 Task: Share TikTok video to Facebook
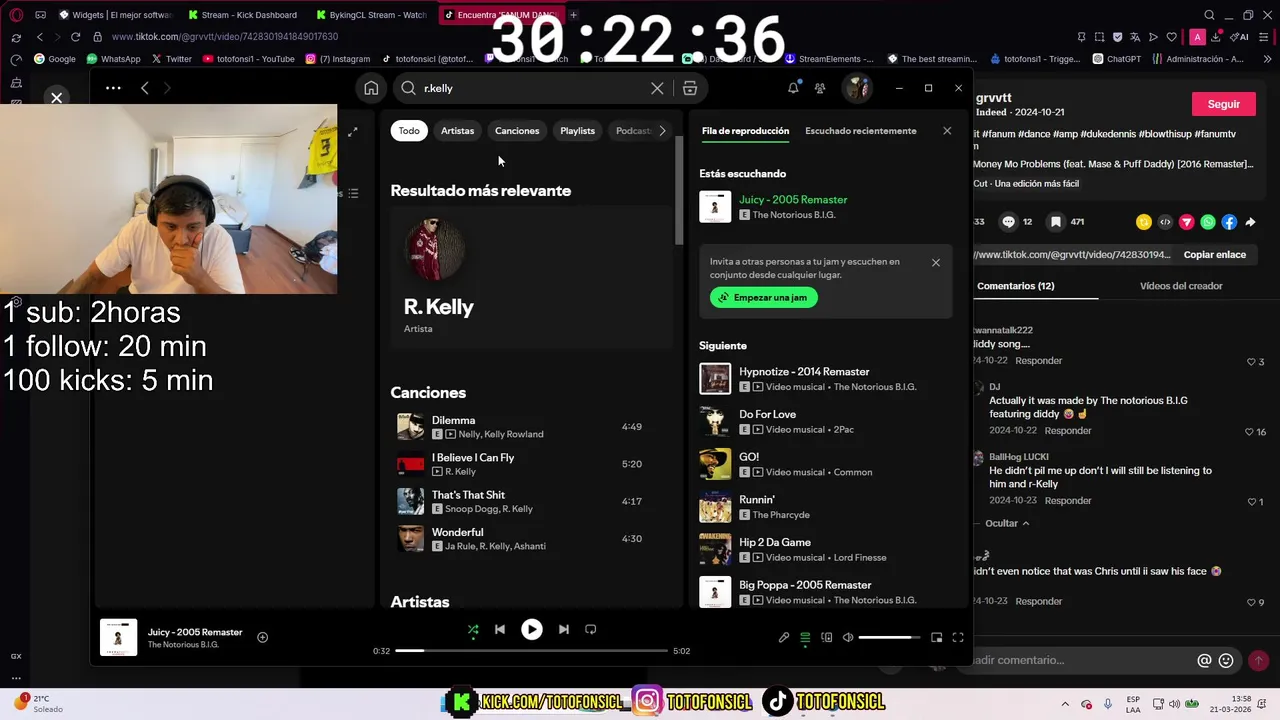point(1229,222)
